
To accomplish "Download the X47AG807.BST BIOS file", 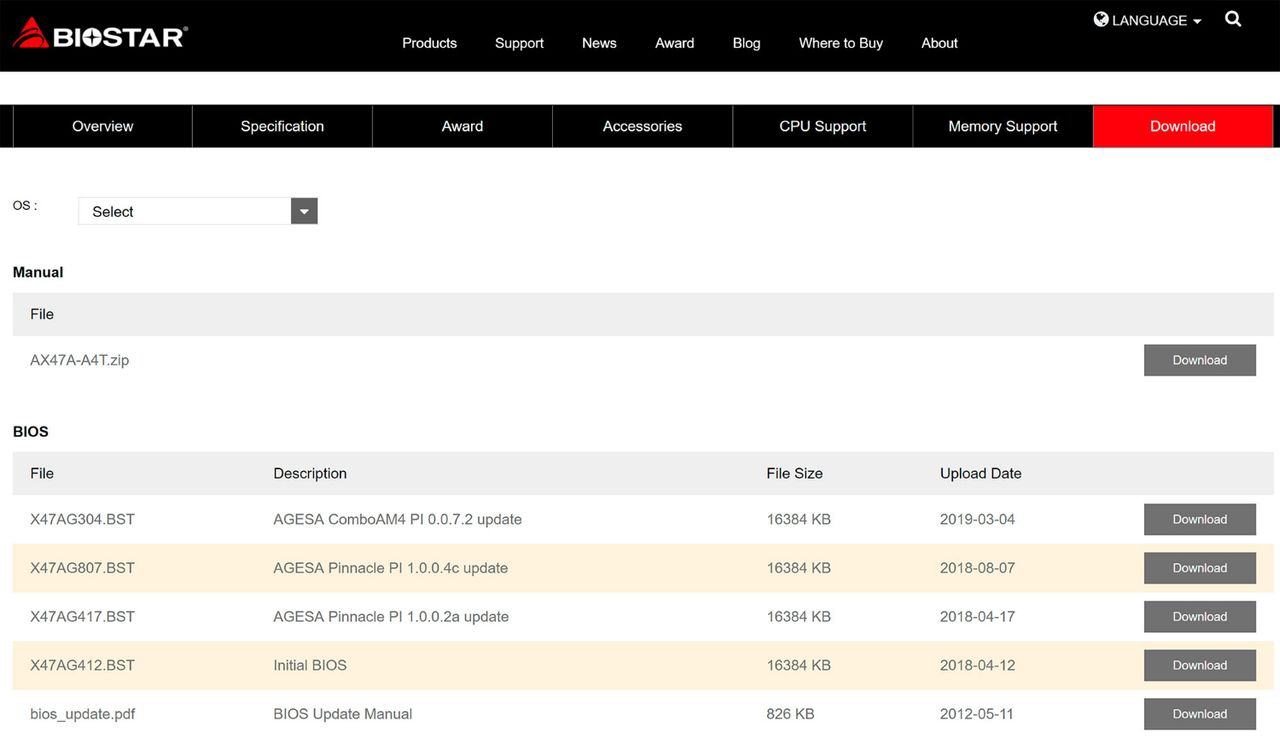I will (1200, 568).
